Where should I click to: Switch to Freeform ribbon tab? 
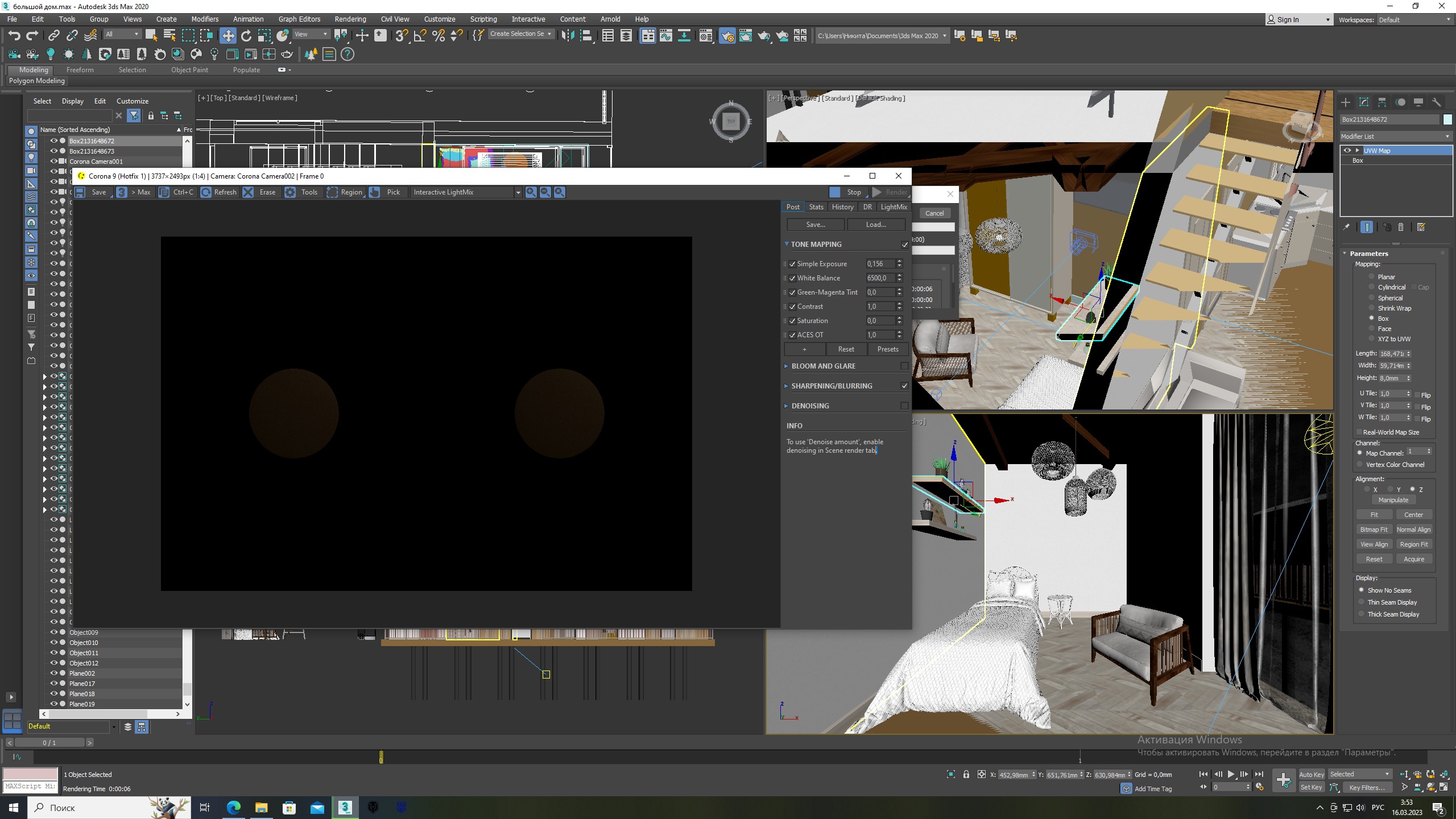pos(80,70)
